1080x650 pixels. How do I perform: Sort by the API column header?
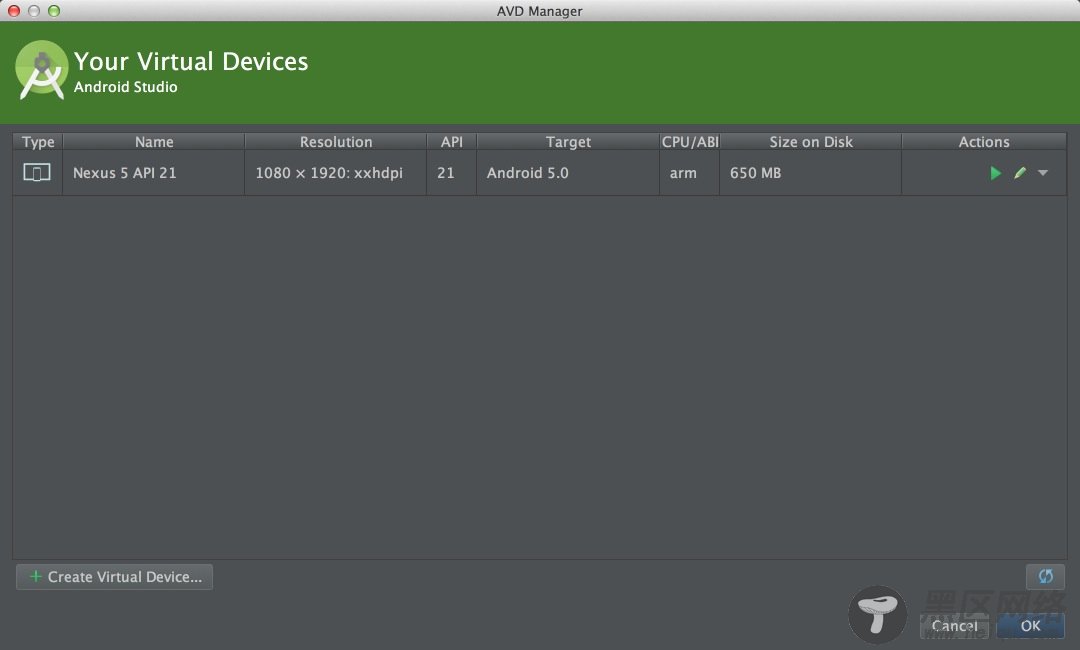click(451, 142)
